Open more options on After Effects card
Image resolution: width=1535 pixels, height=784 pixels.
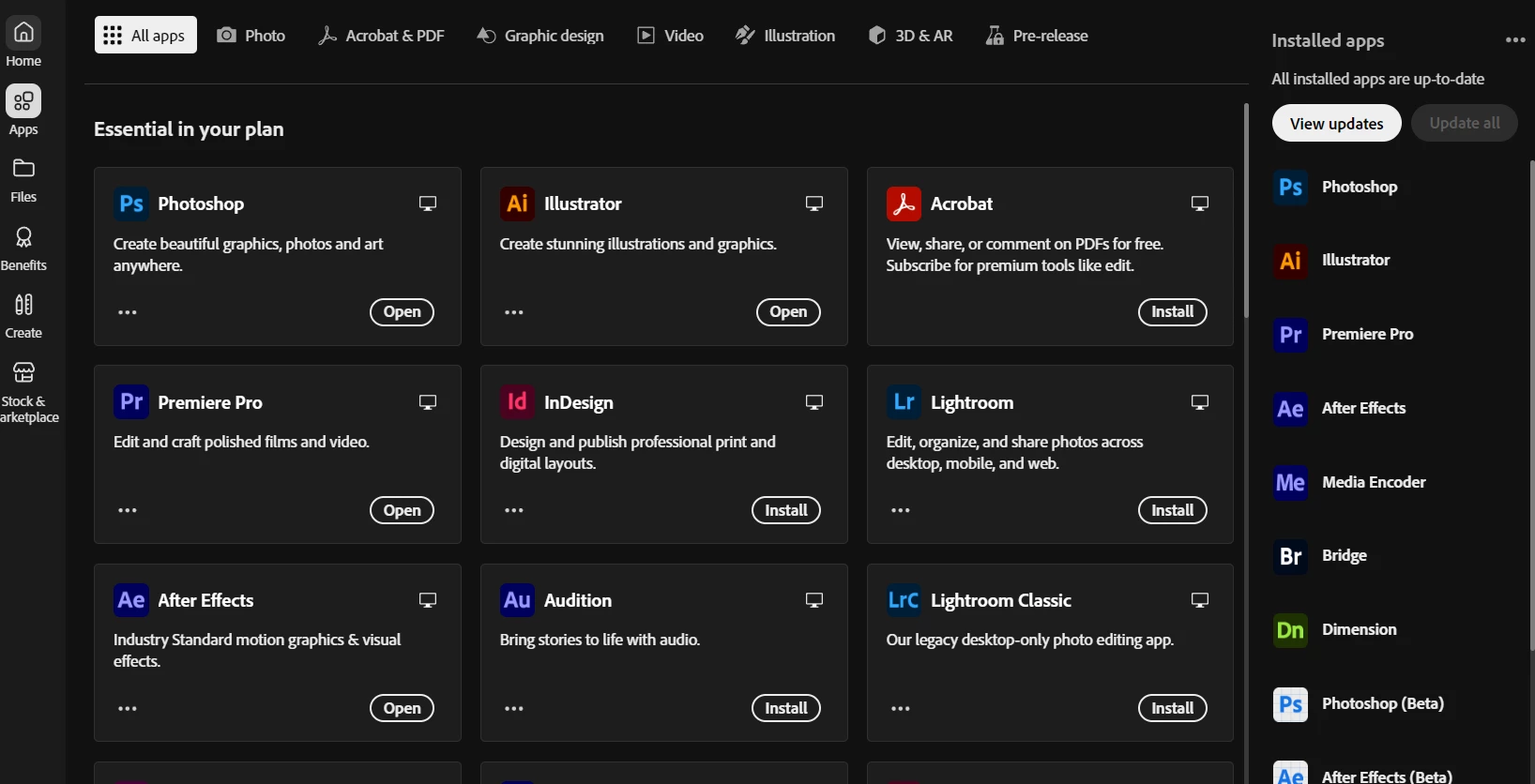click(x=128, y=708)
